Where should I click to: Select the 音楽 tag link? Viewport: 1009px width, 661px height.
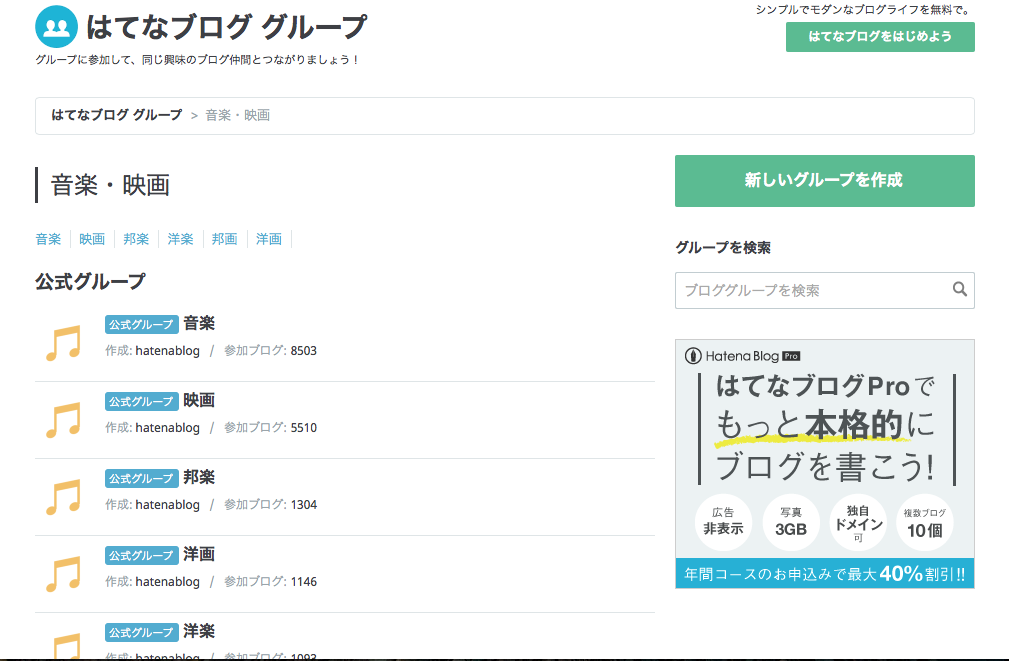(x=48, y=239)
